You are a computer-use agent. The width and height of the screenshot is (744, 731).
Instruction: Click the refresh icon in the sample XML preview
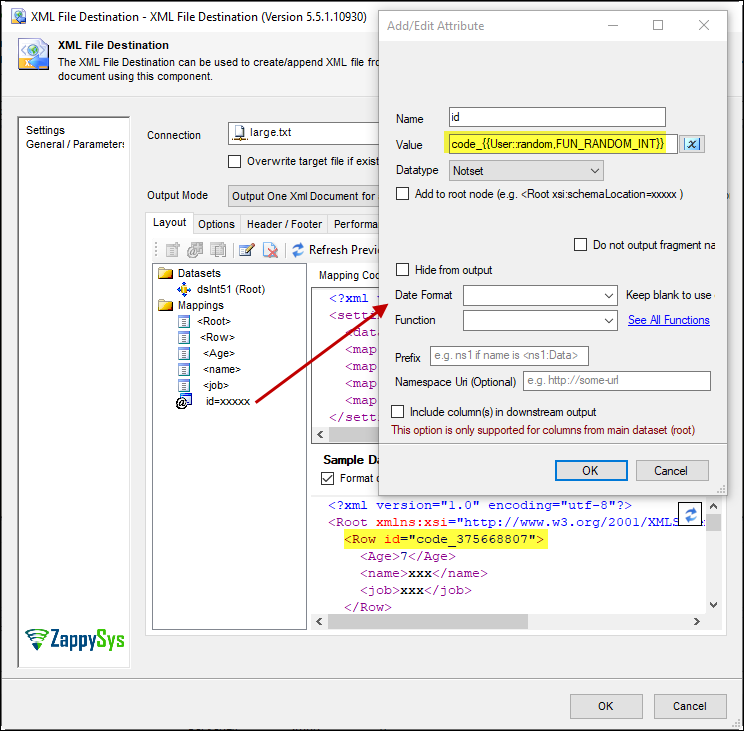click(690, 514)
